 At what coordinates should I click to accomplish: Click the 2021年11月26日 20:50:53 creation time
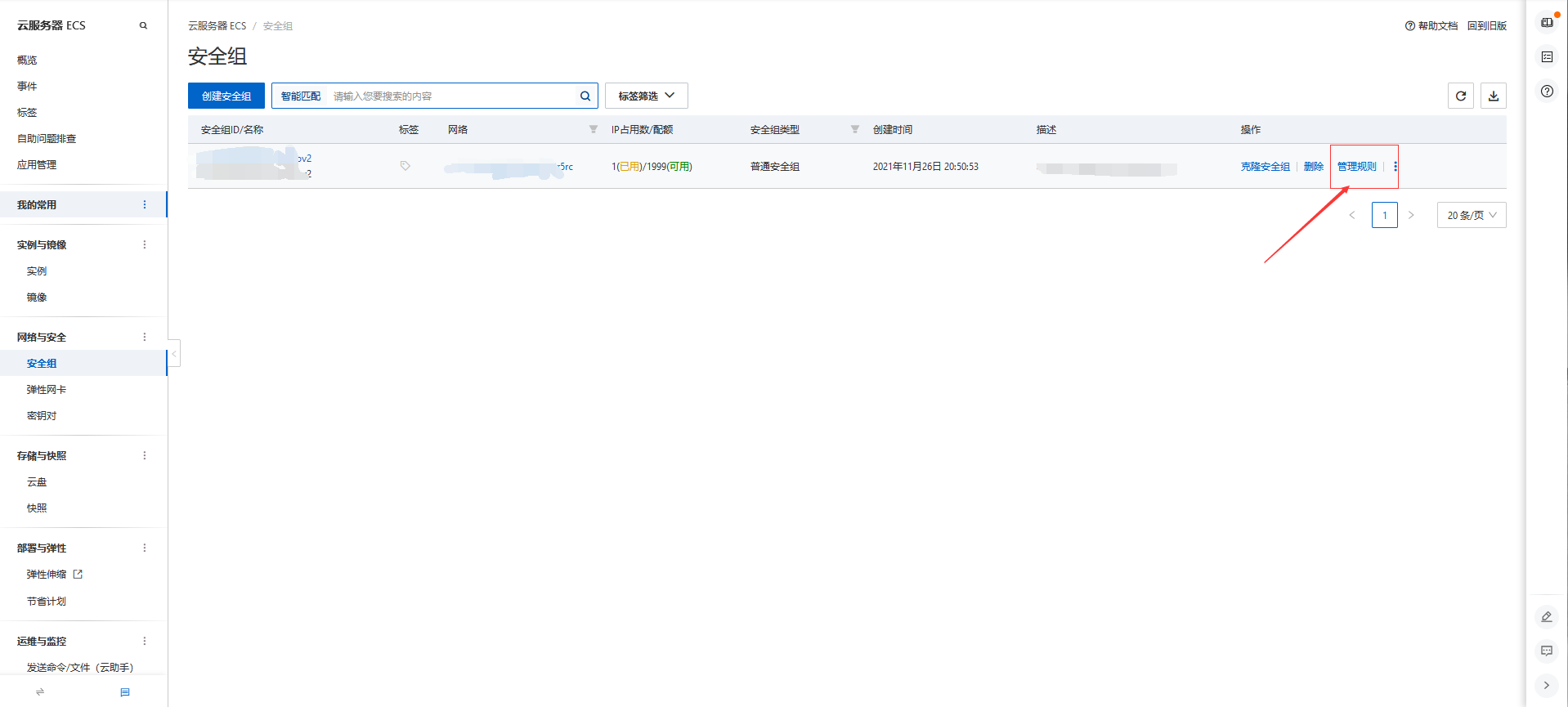(x=925, y=166)
